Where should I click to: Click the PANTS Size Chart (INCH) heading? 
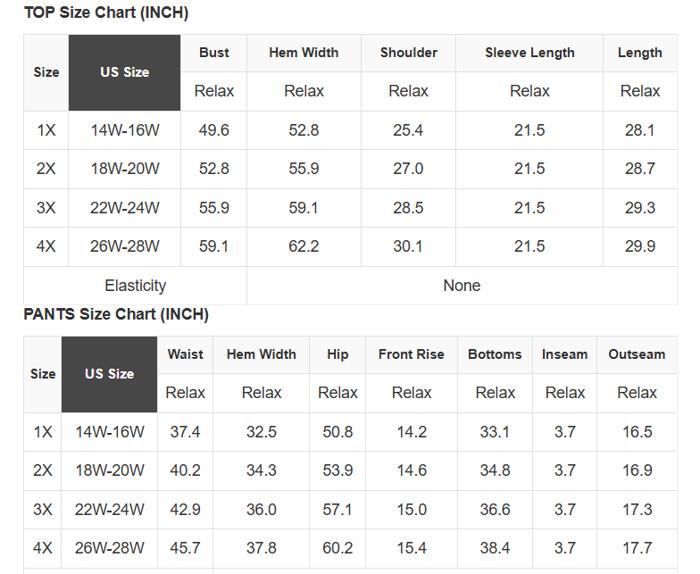point(116,314)
